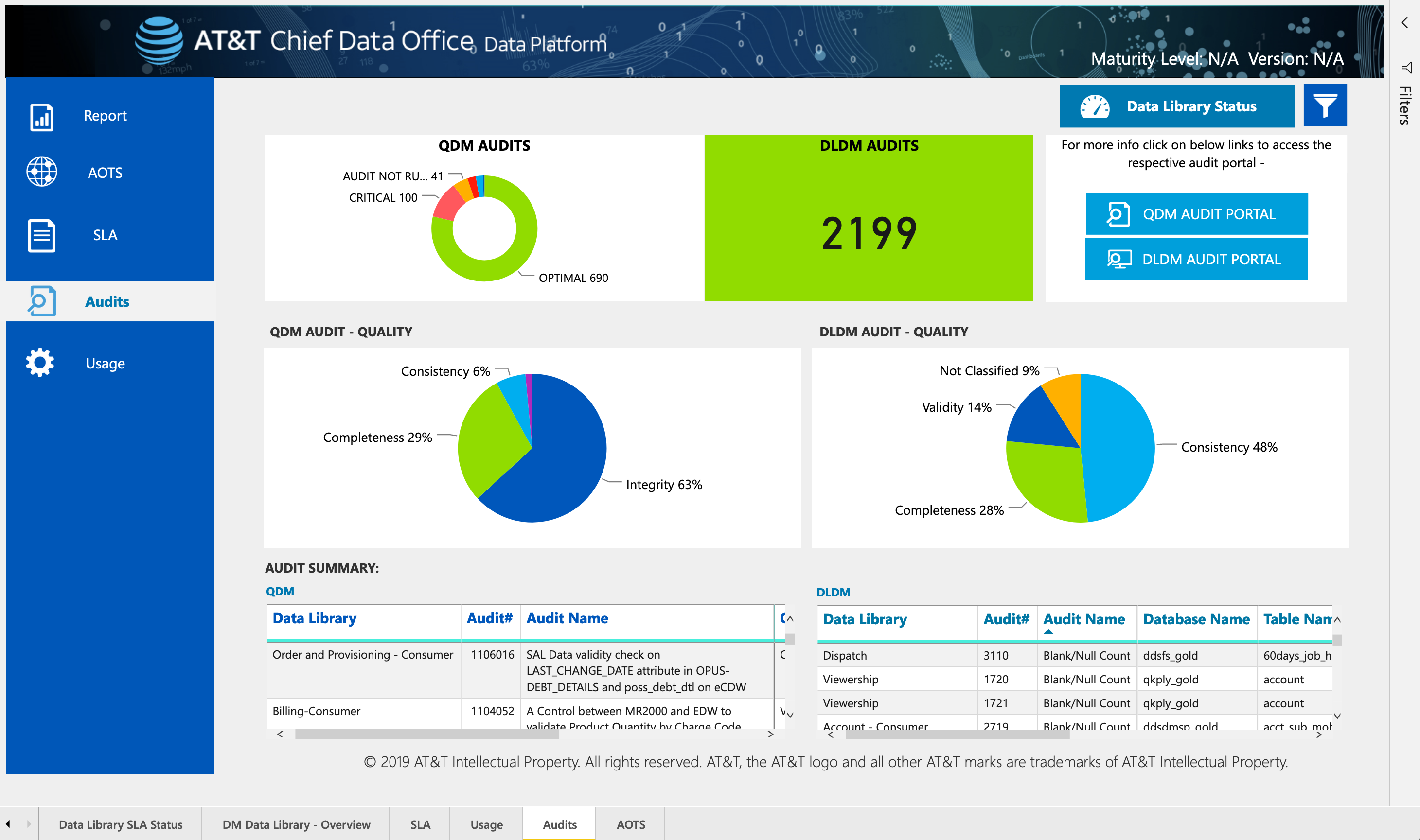Screen dimensions: 1420x840
Task: Open the Usage gear icon
Action: tap(40, 362)
